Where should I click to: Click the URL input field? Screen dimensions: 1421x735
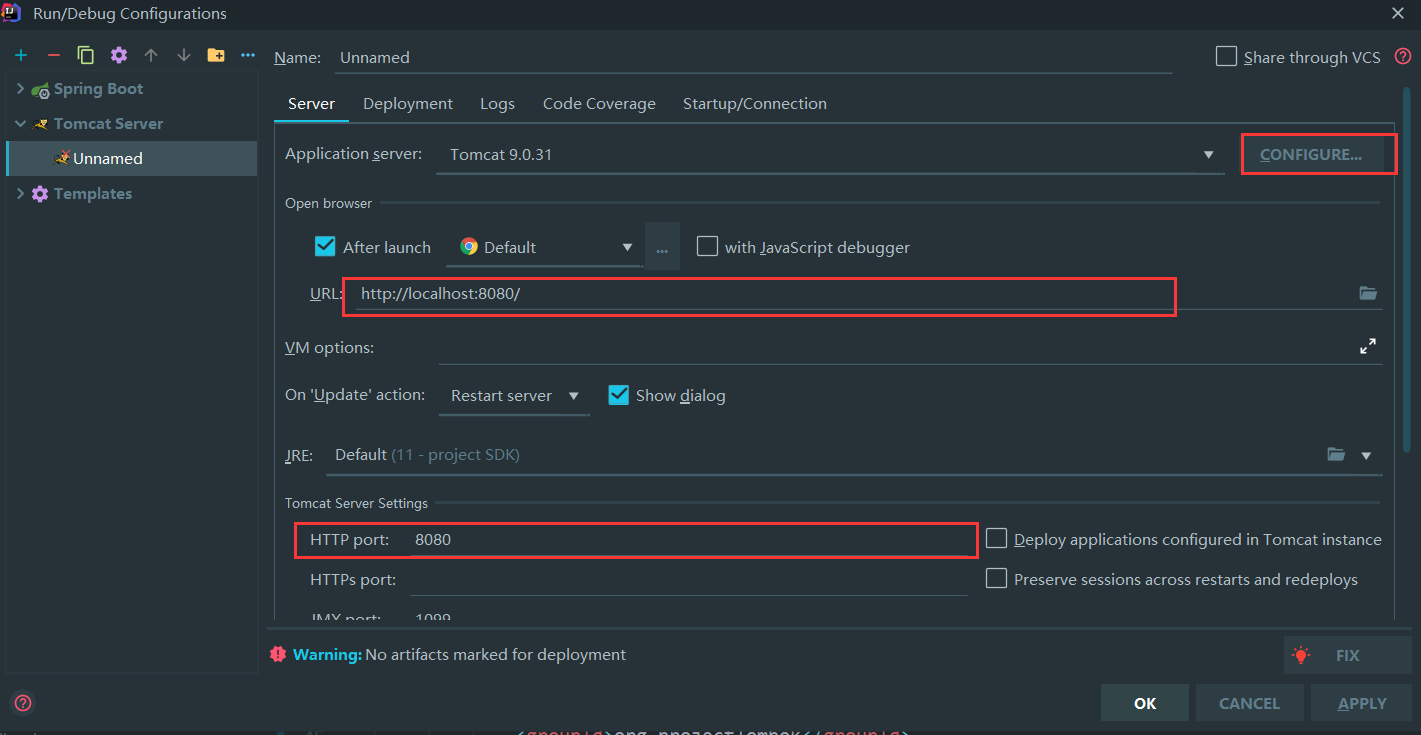[760, 295]
